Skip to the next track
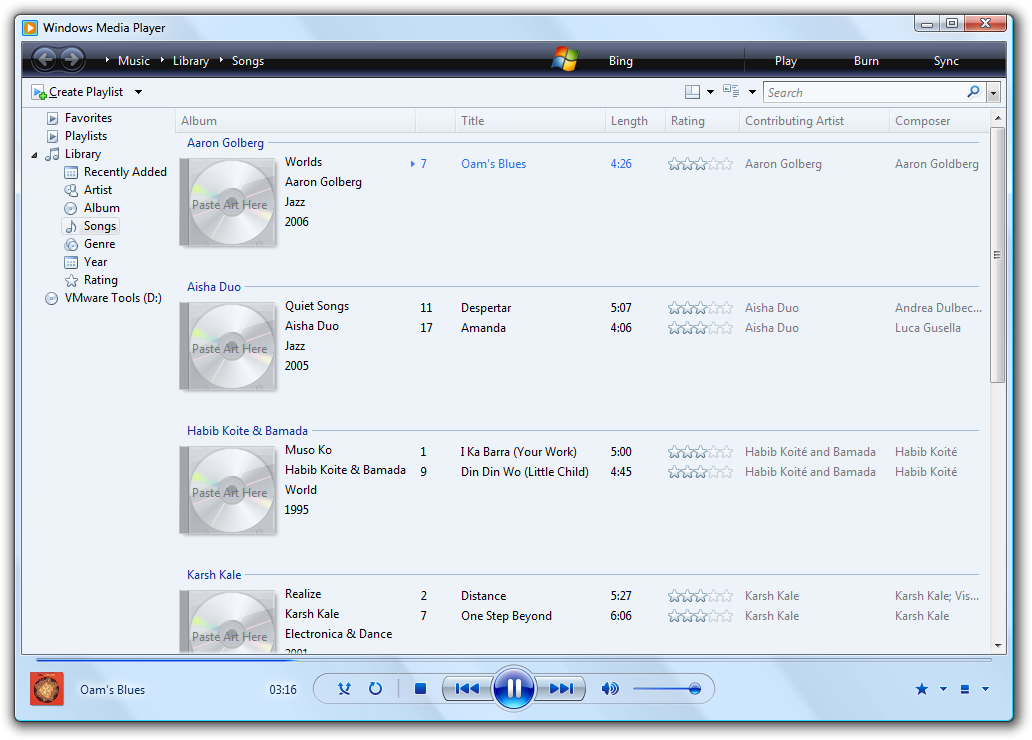Image resolution: width=1032 pixels, height=740 pixels. click(x=561, y=689)
